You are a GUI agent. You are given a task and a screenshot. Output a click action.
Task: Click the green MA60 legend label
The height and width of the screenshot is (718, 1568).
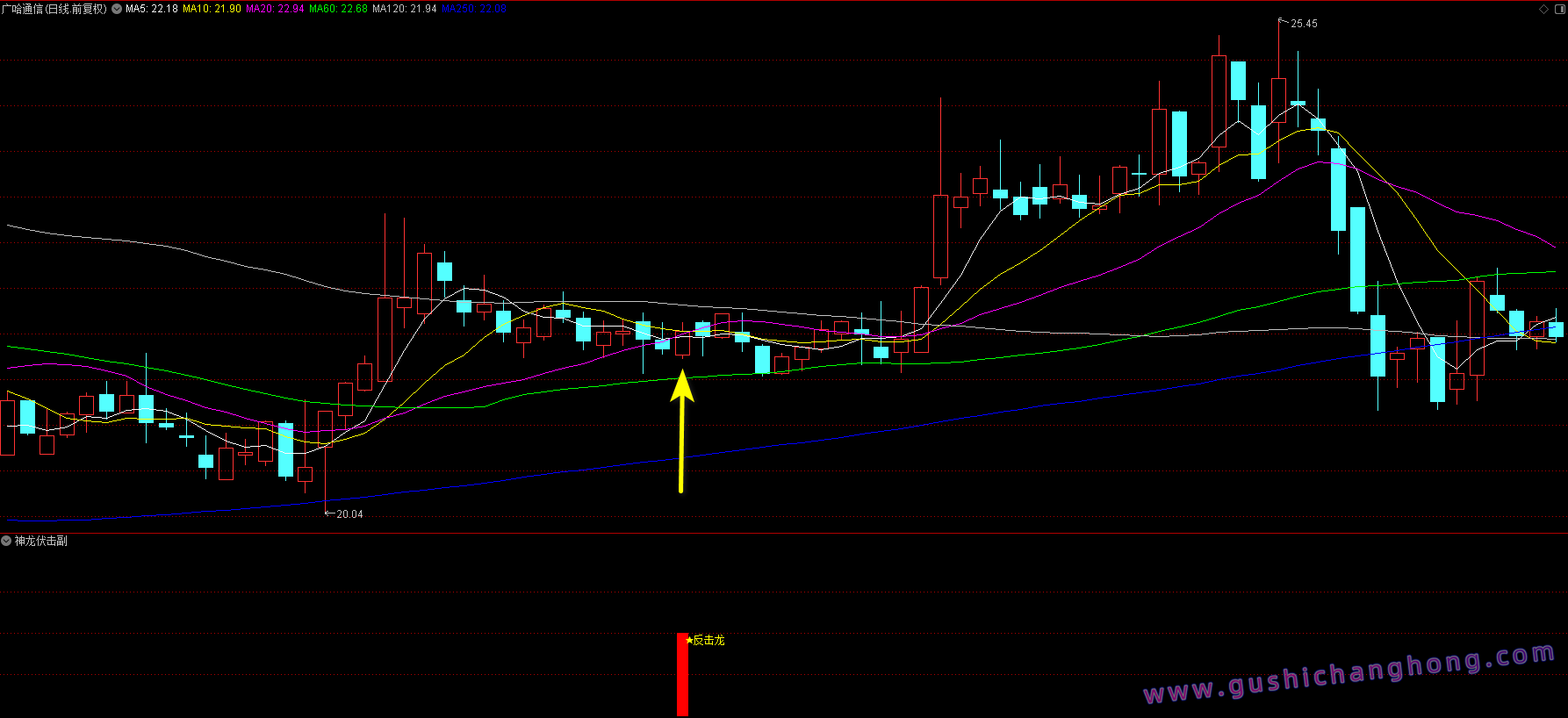tap(338, 9)
